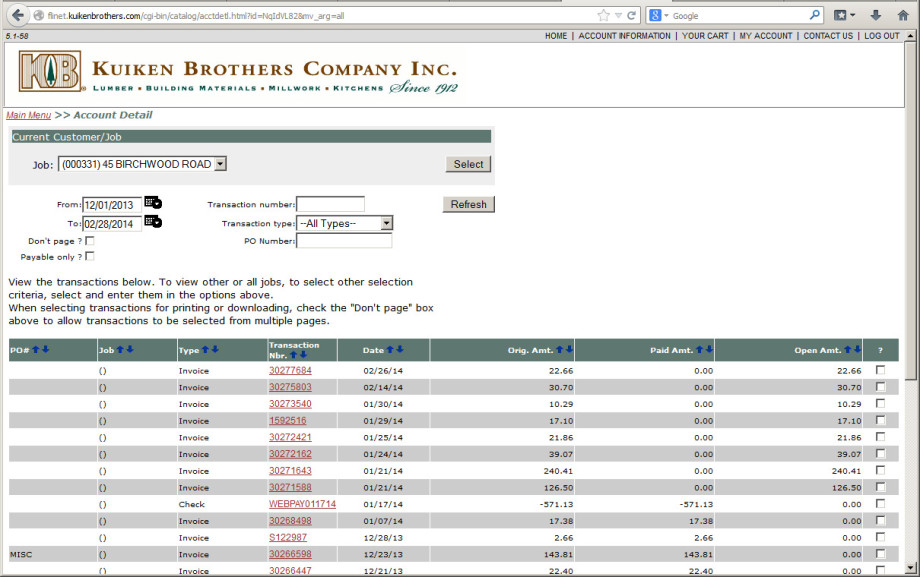The width and height of the screenshot is (920, 577).
Task: Tick the Payable only checkbox
Action: coord(90,256)
